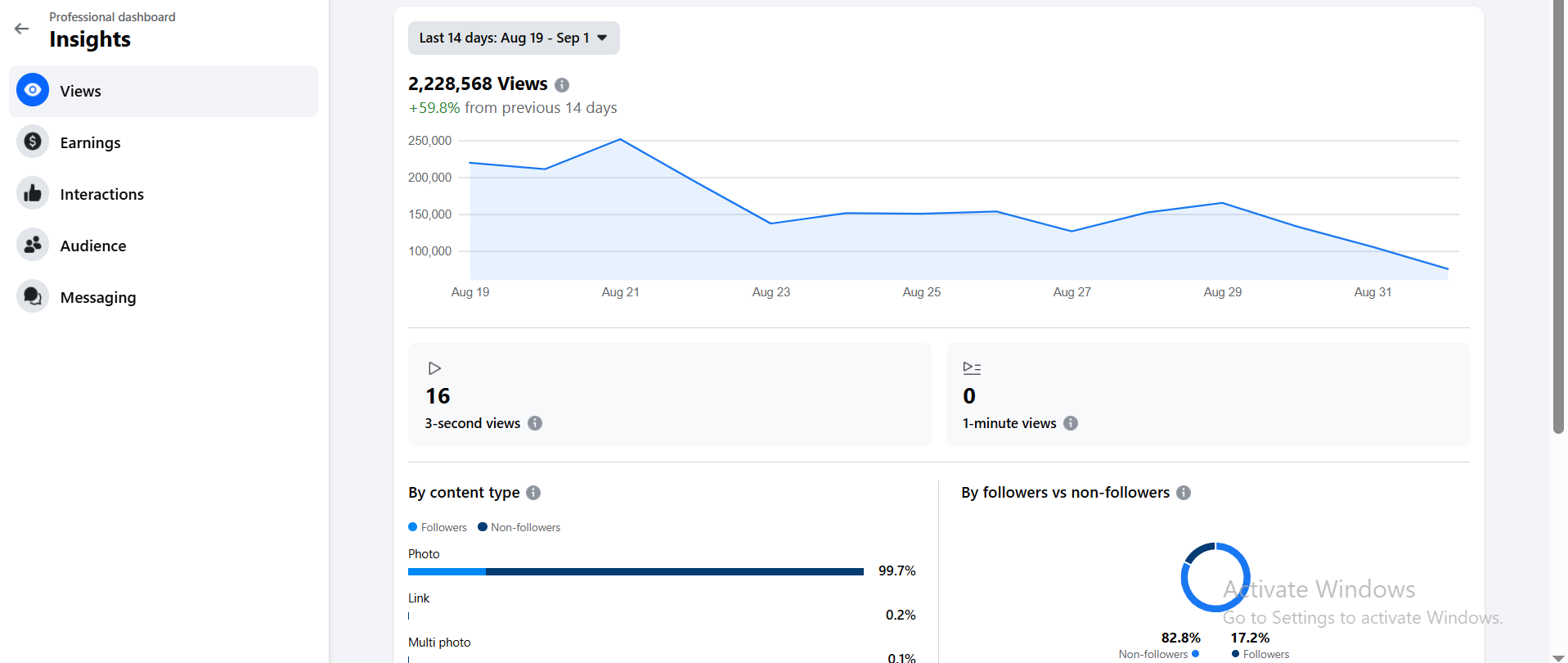The width and height of the screenshot is (1568, 663).
Task: Open the Last 14 days date range dropdown
Action: (x=514, y=38)
